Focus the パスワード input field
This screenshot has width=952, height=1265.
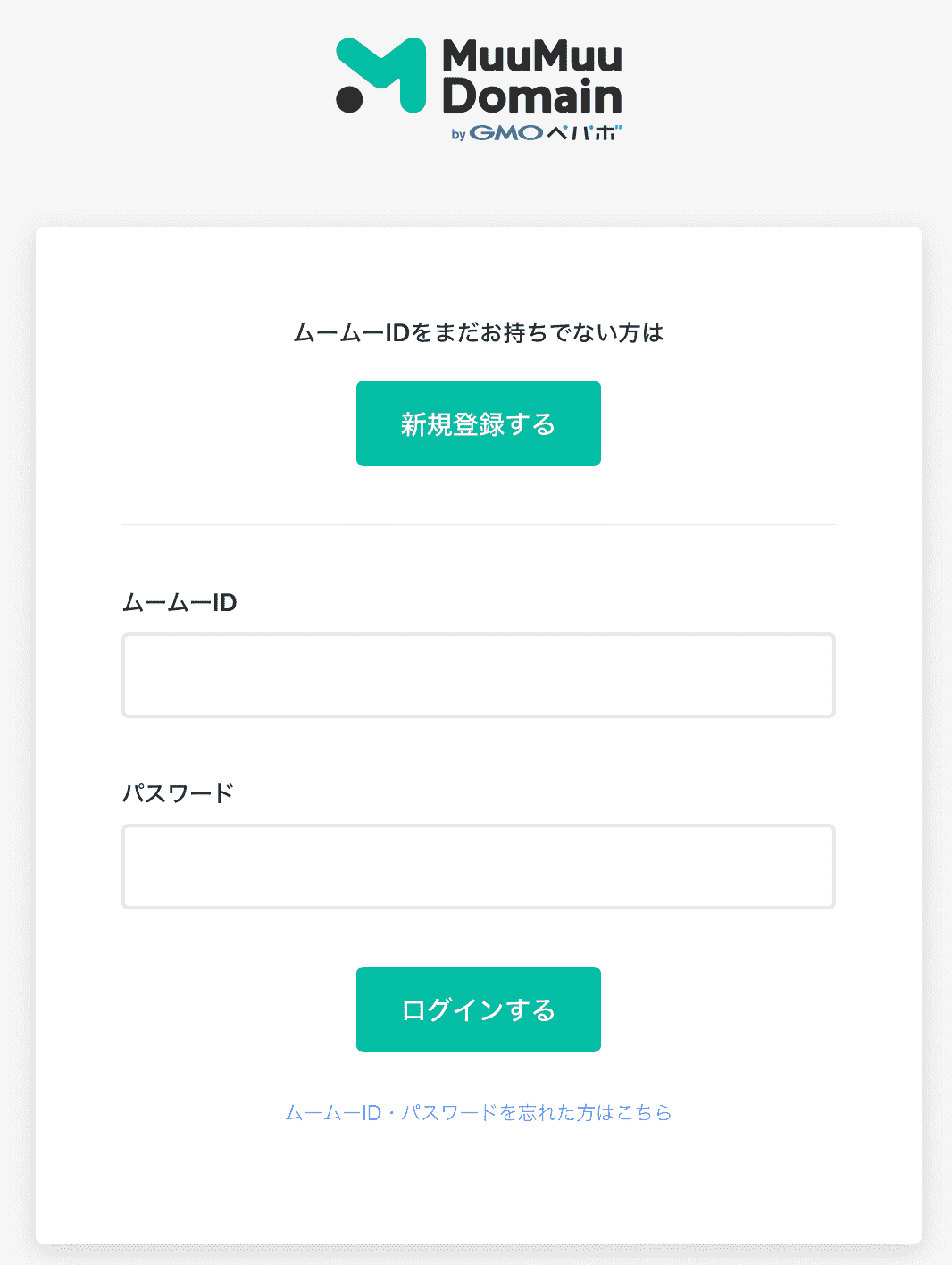(x=479, y=867)
